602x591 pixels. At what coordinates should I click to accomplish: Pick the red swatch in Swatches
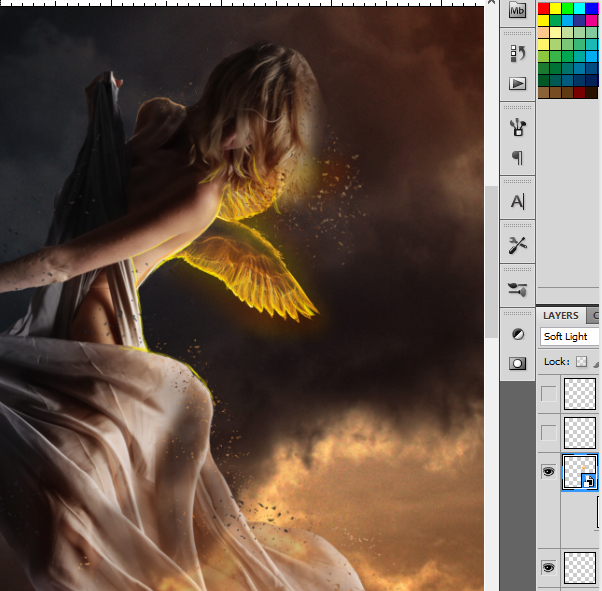click(x=544, y=8)
